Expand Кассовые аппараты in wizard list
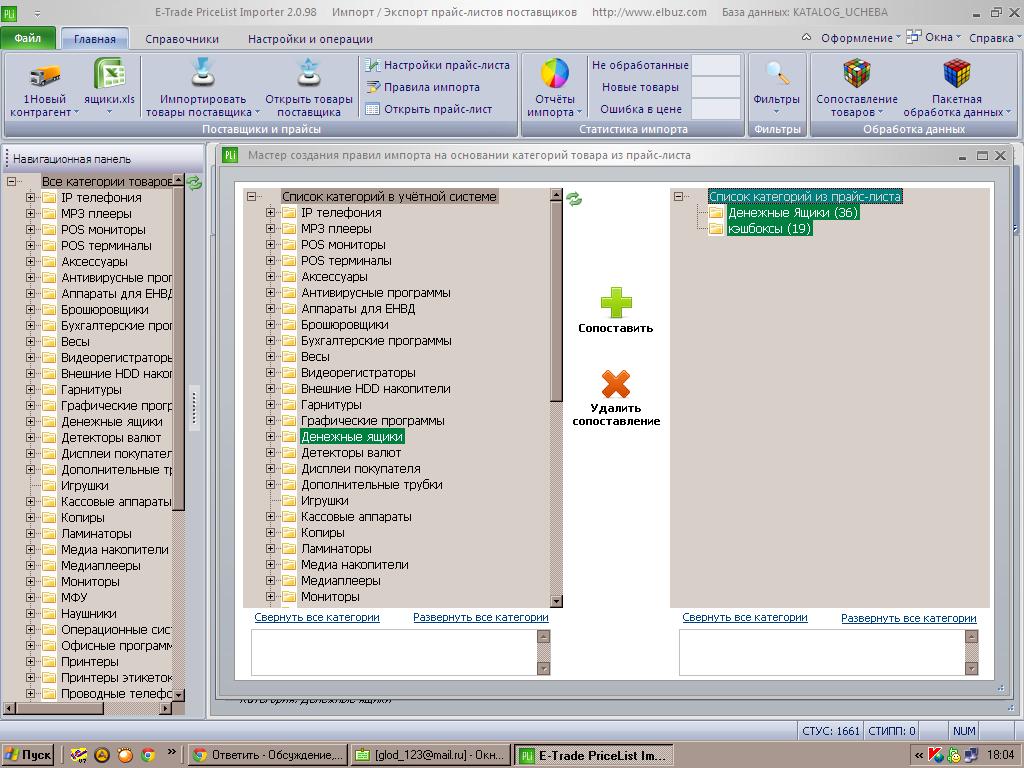Viewport: 1024px width, 768px height. pyautogui.click(x=270, y=517)
